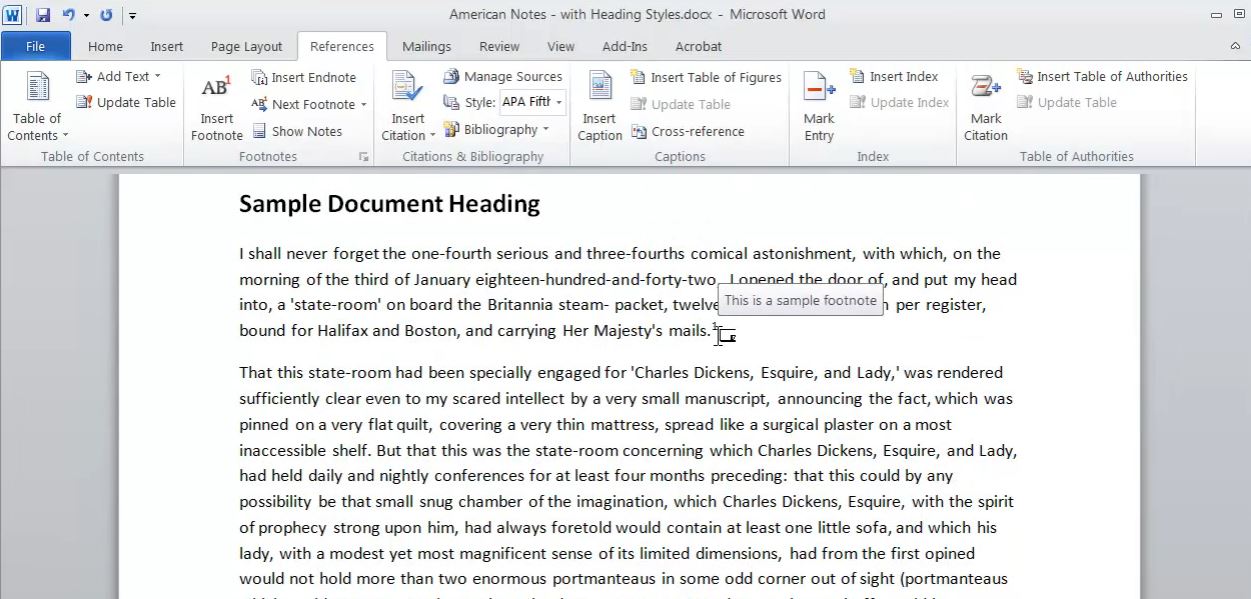This screenshot has width=1251, height=599.
Task: Click Insert Endnote
Action: (303, 77)
